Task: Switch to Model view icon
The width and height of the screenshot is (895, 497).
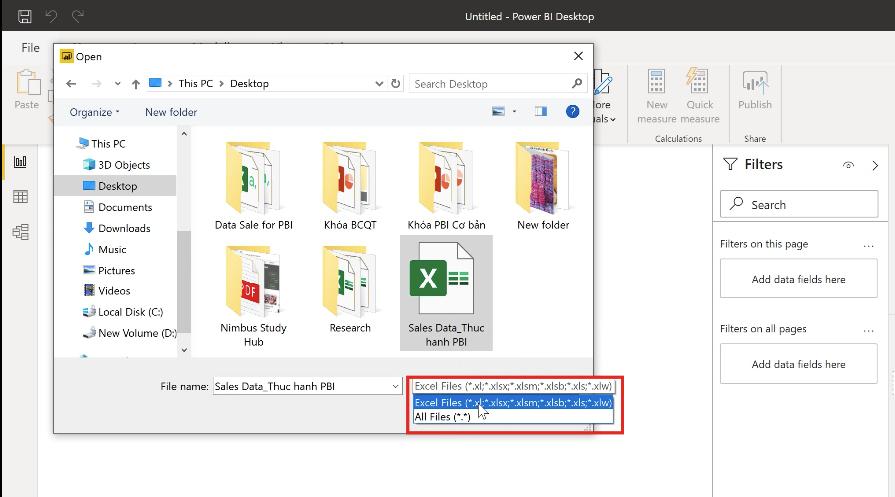Action: click(20, 232)
